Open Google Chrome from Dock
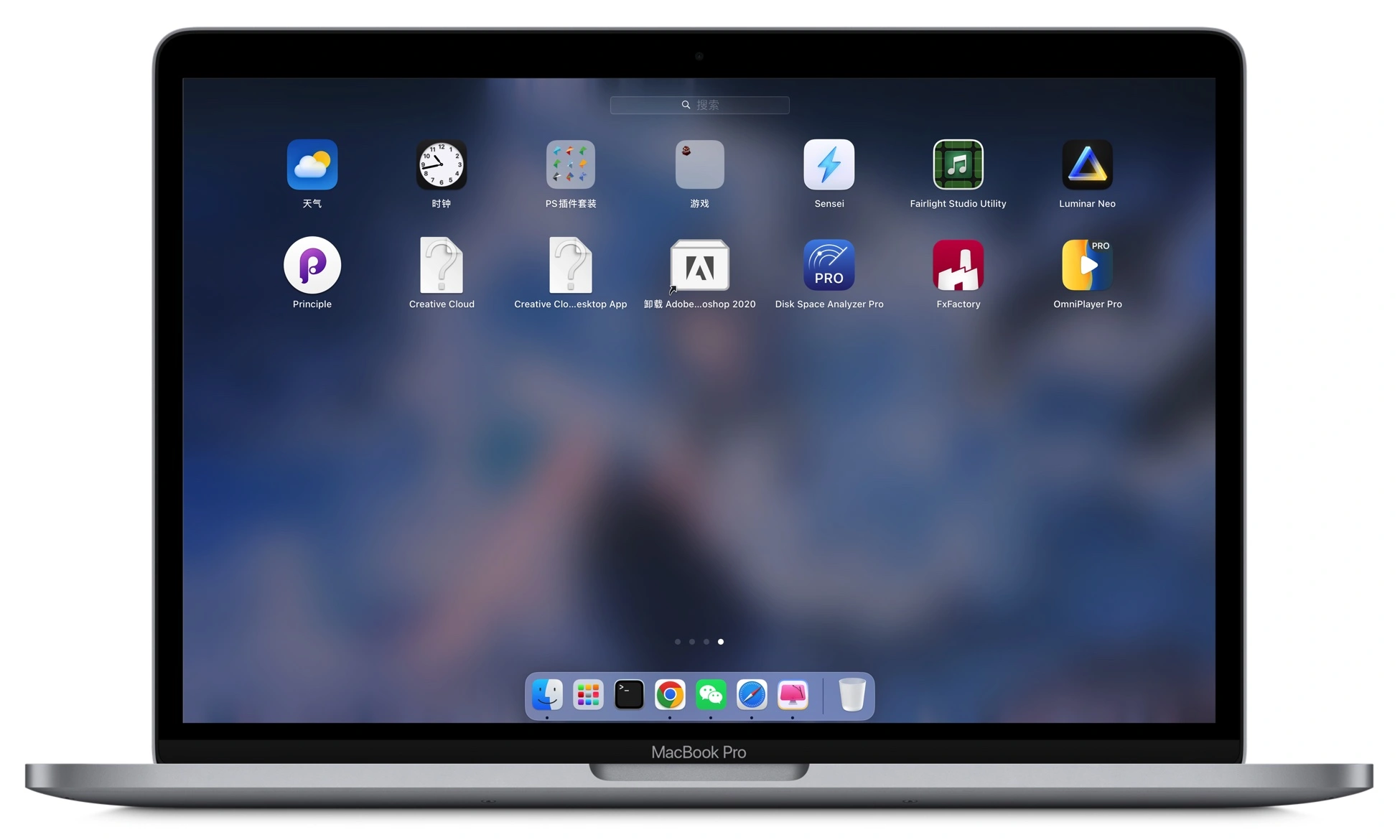 pyautogui.click(x=670, y=696)
